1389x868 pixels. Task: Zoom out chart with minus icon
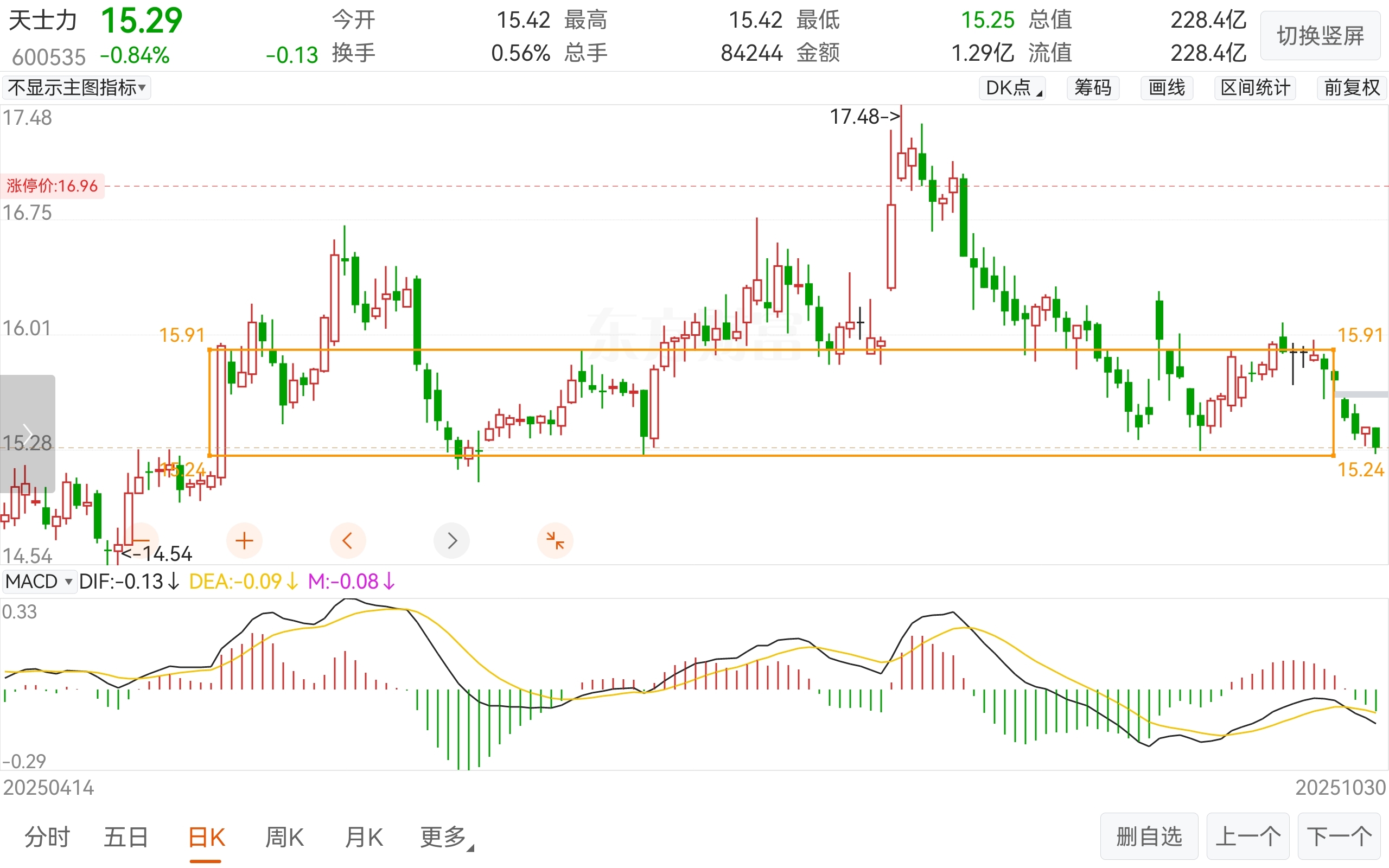coord(141,540)
